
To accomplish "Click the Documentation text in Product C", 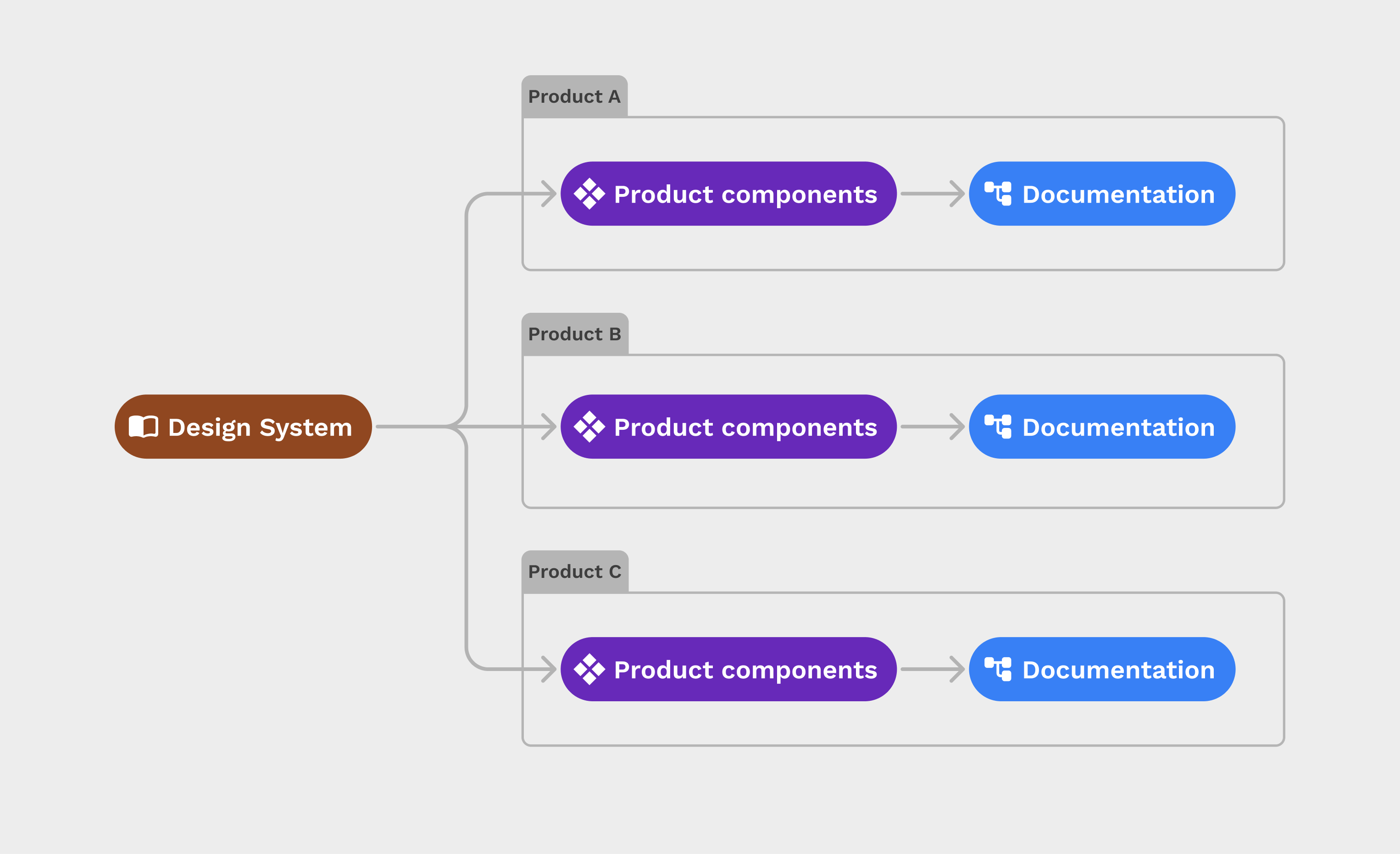I will point(1118,670).
